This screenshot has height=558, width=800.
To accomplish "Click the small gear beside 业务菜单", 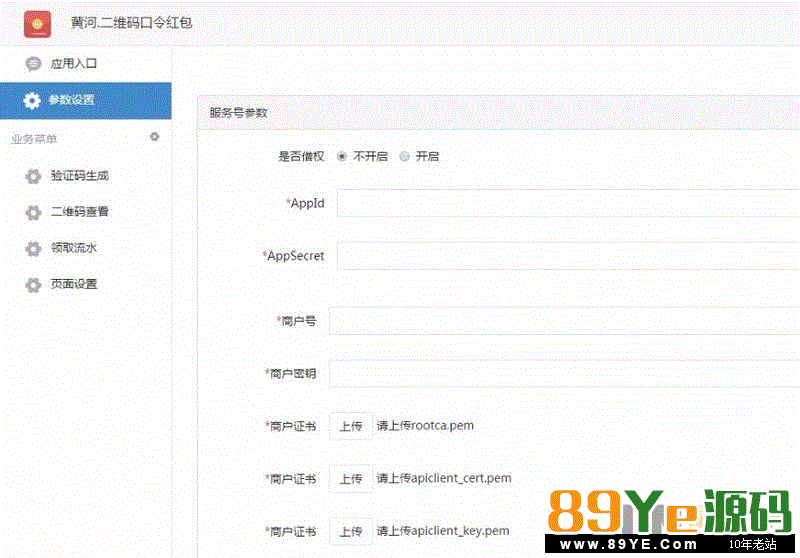I will [x=155, y=137].
